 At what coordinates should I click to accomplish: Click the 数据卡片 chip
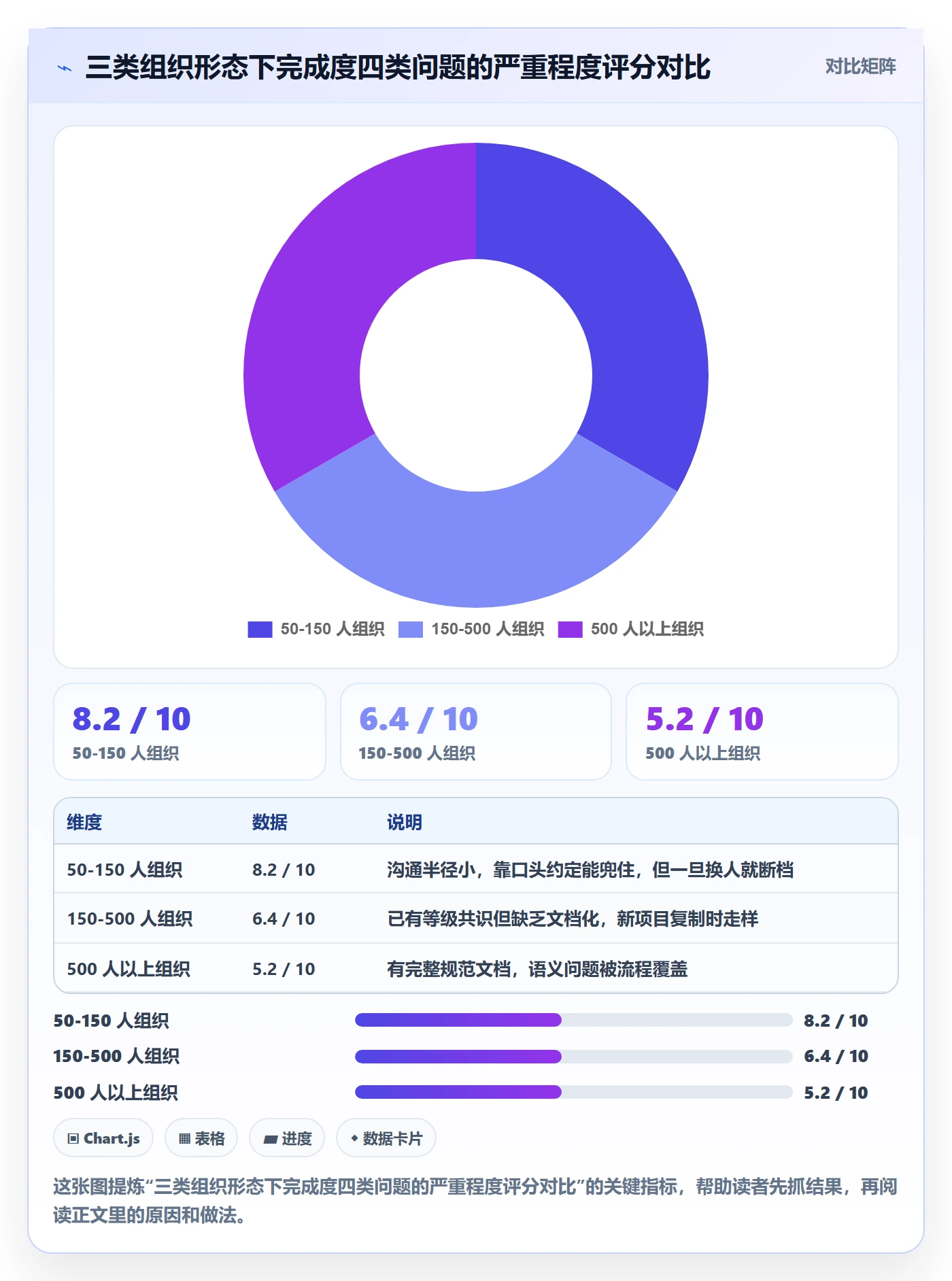(x=386, y=1138)
